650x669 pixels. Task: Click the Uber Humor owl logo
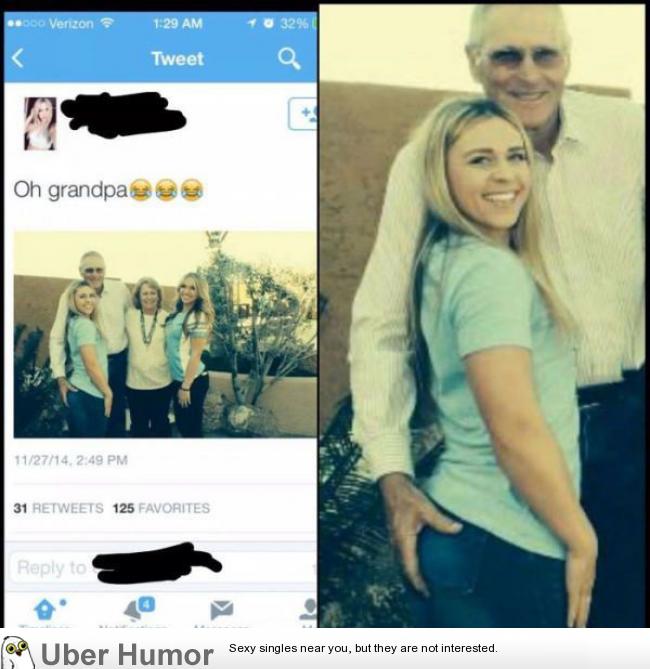17,653
